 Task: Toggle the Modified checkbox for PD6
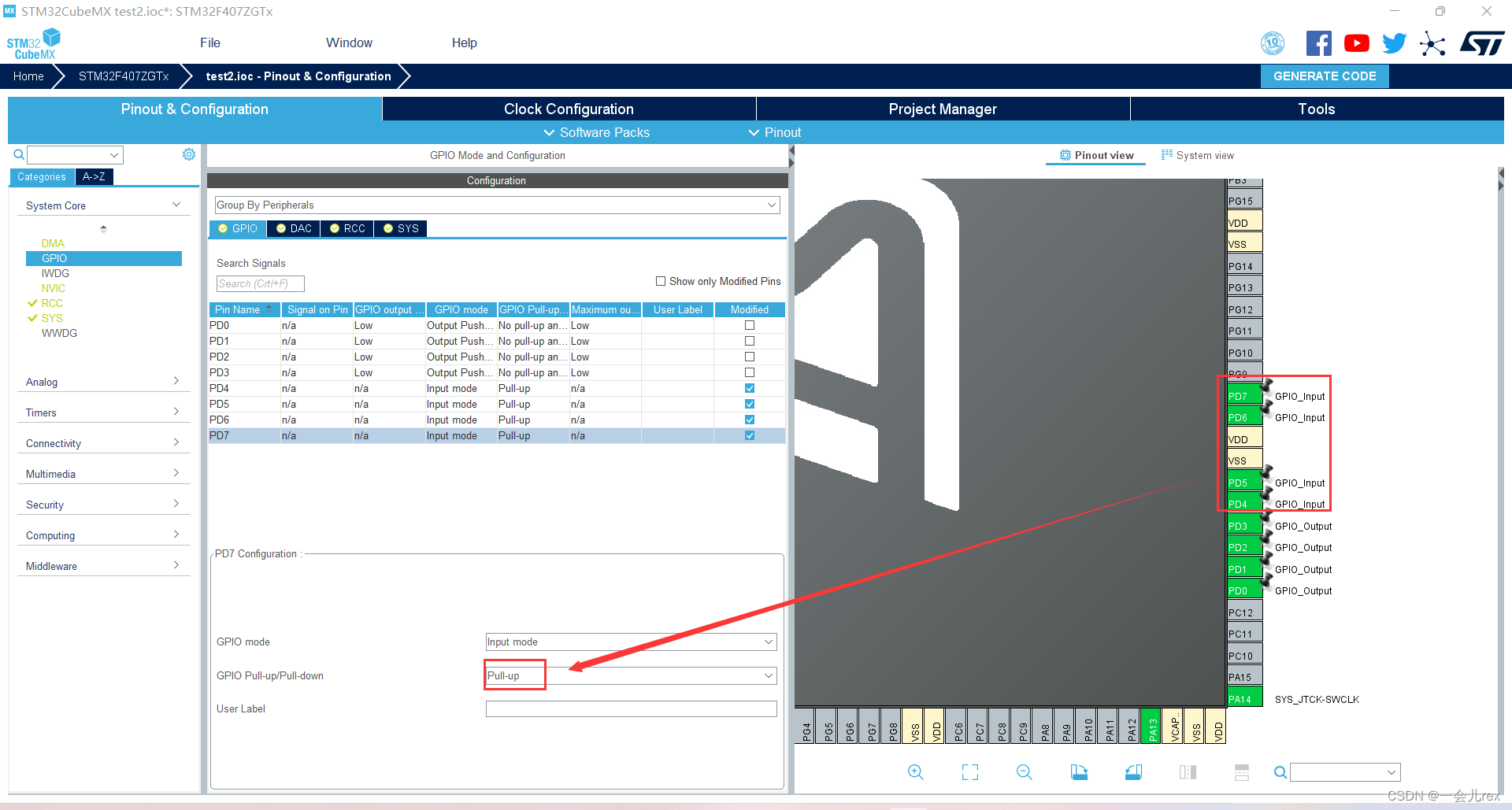[x=750, y=420]
